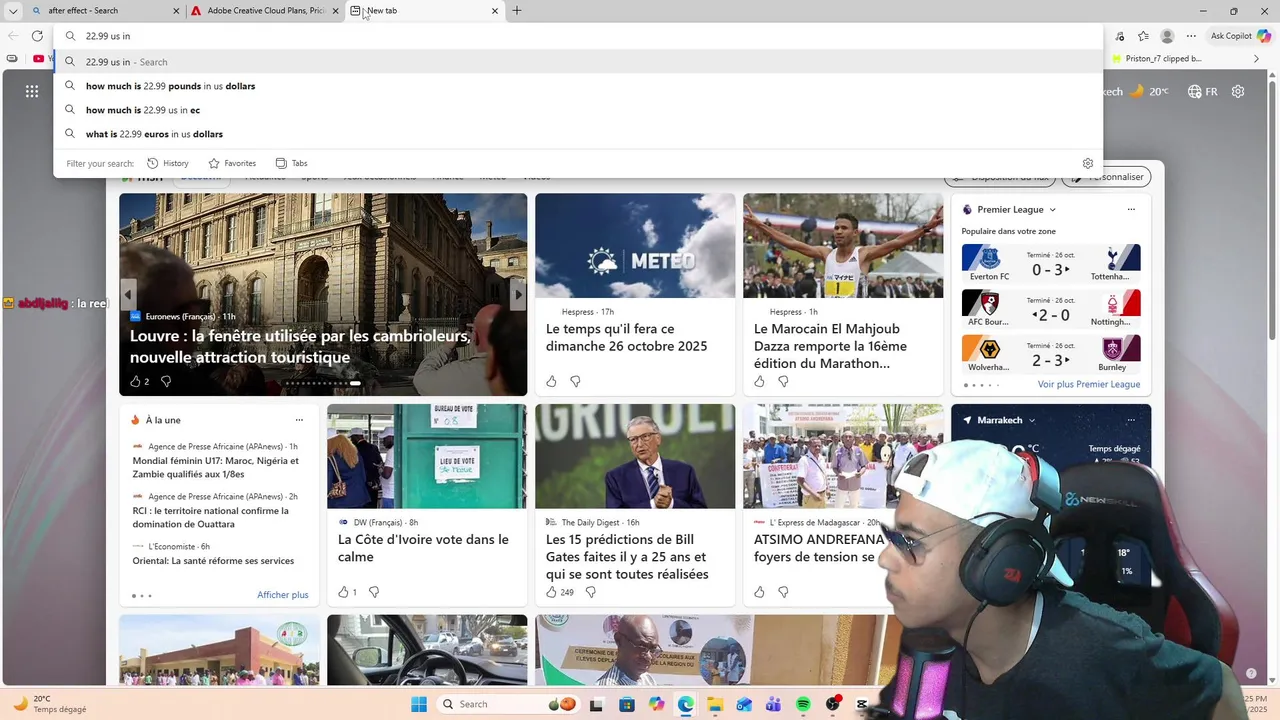Filter search by Favorites
Image resolution: width=1280 pixels, height=720 pixels.
coord(232,163)
